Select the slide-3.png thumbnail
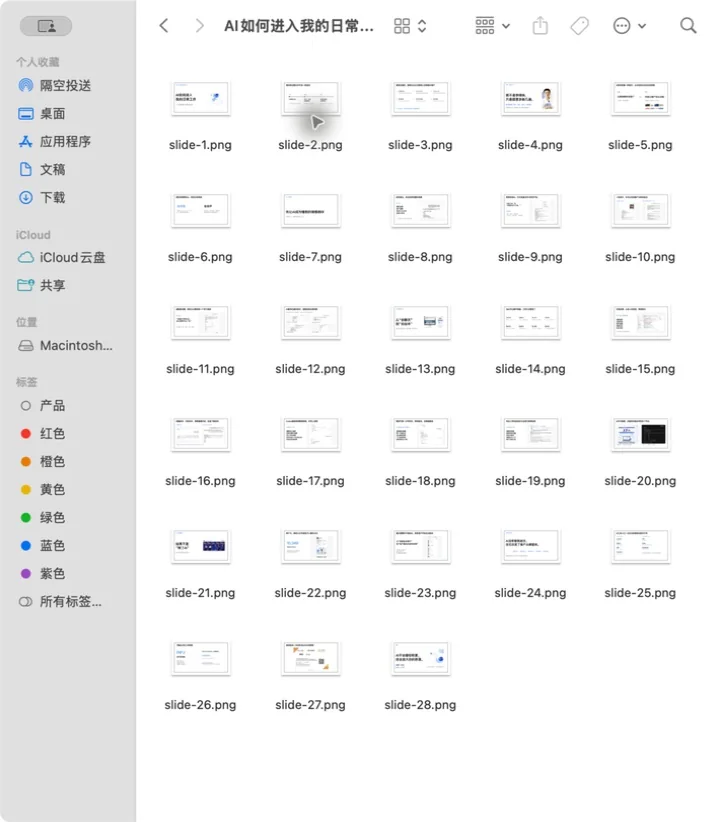The image size is (716, 822). pos(420,98)
